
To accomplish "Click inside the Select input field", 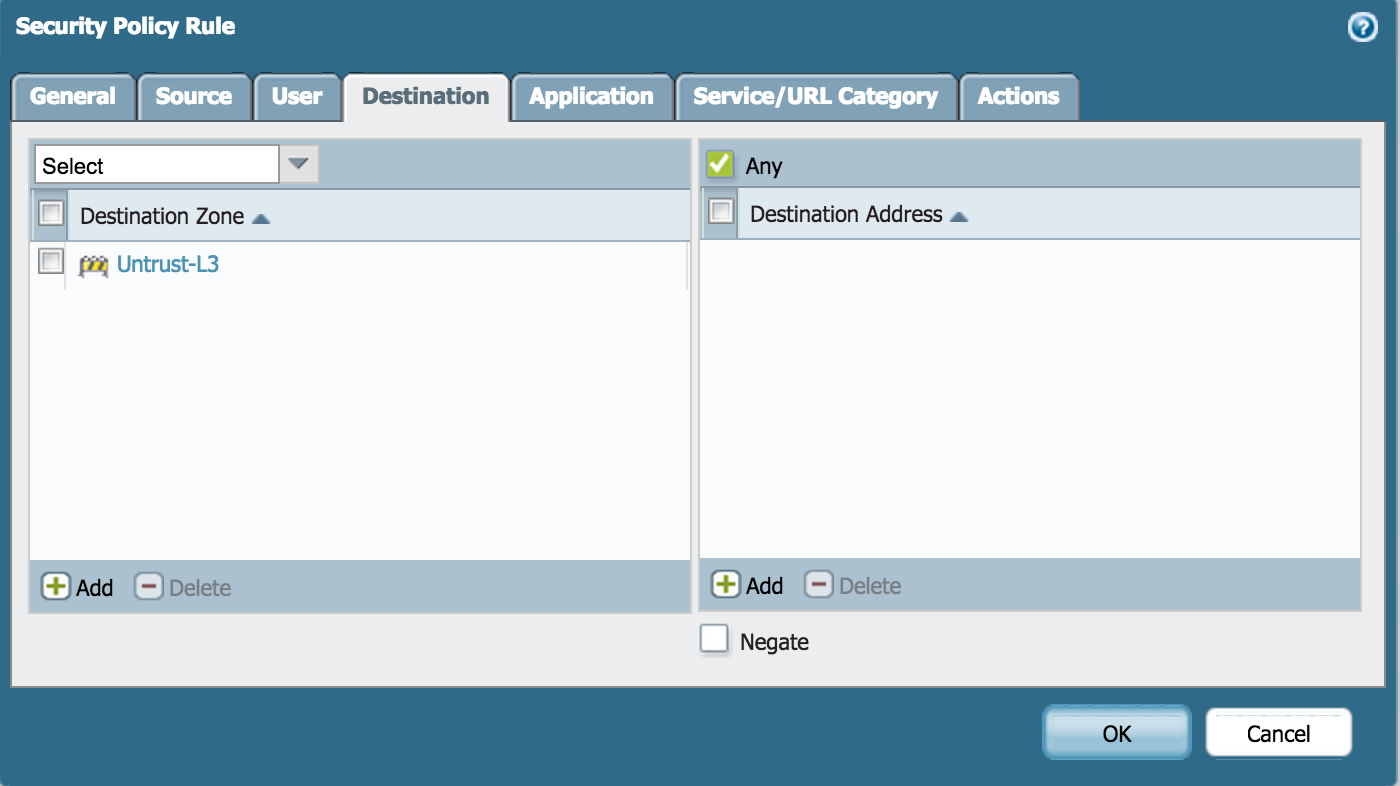I will pos(155,163).
